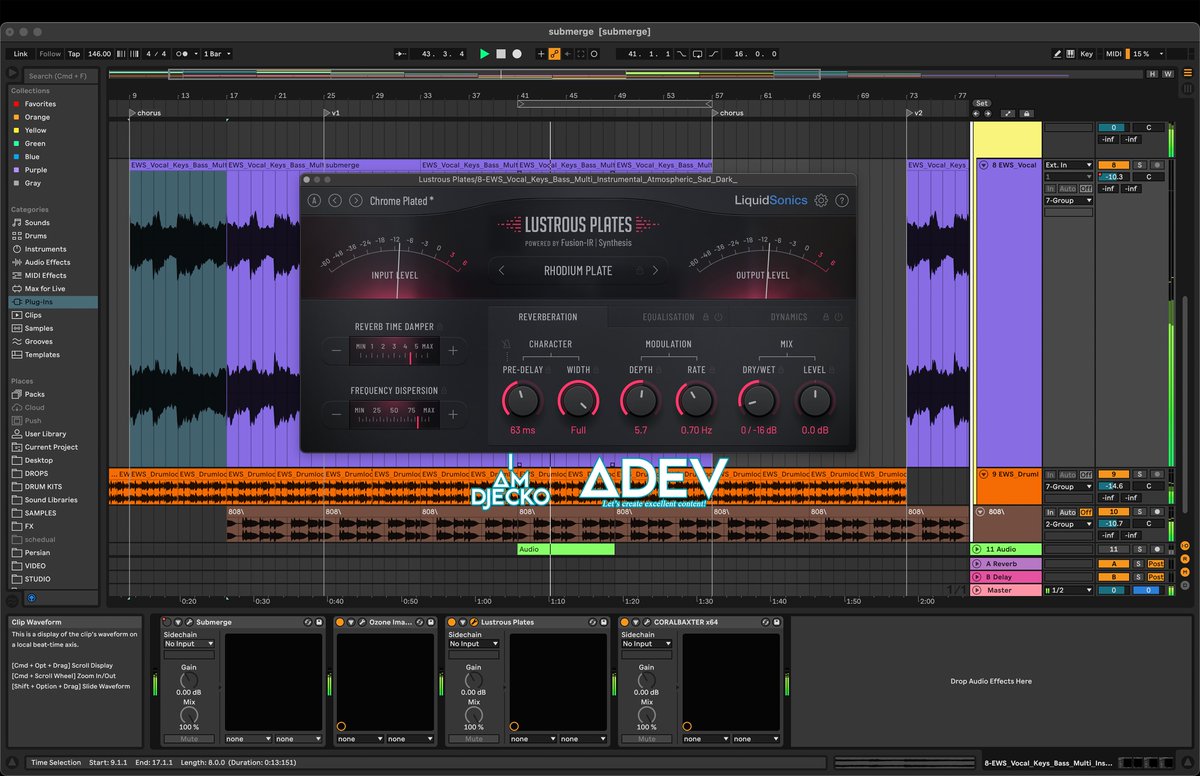Select the Orange collection
The image size is (1200, 776).
pos(37,117)
